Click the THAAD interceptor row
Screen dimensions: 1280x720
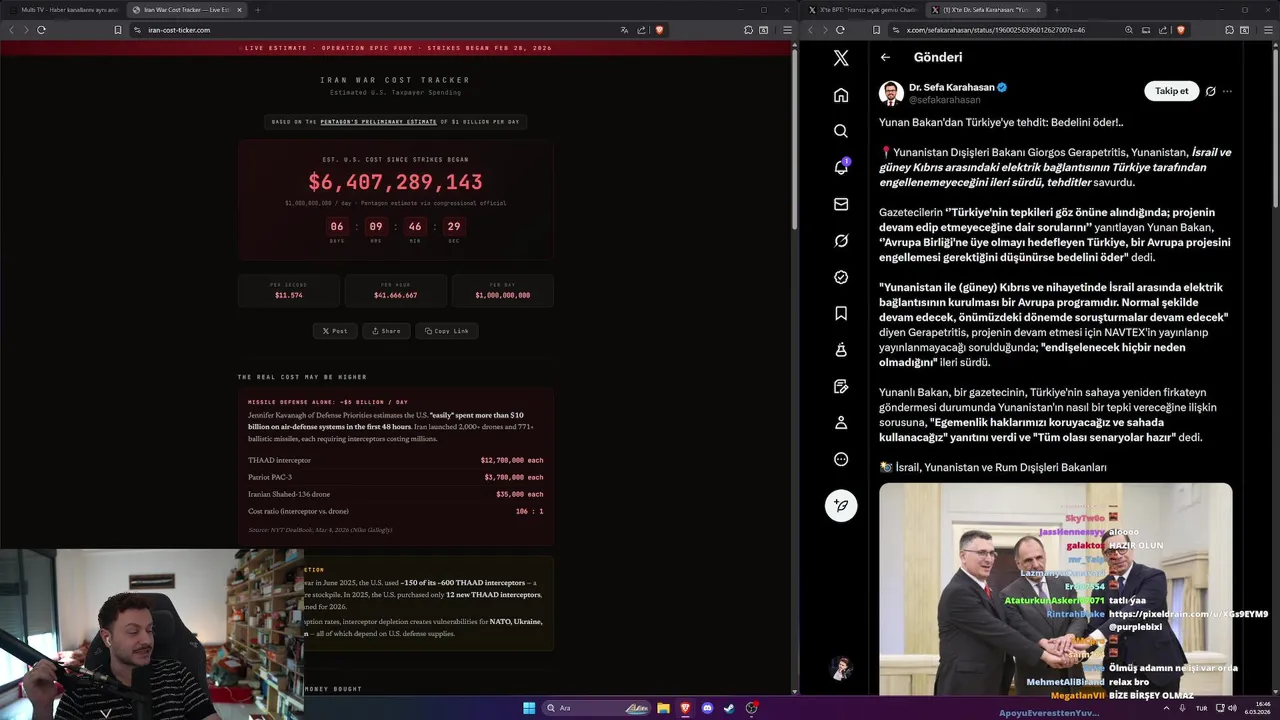tap(396, 460)
